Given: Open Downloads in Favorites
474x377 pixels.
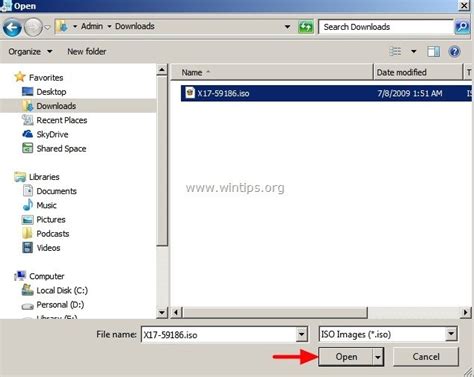Looking at the screenshot, I should point(56,106).
